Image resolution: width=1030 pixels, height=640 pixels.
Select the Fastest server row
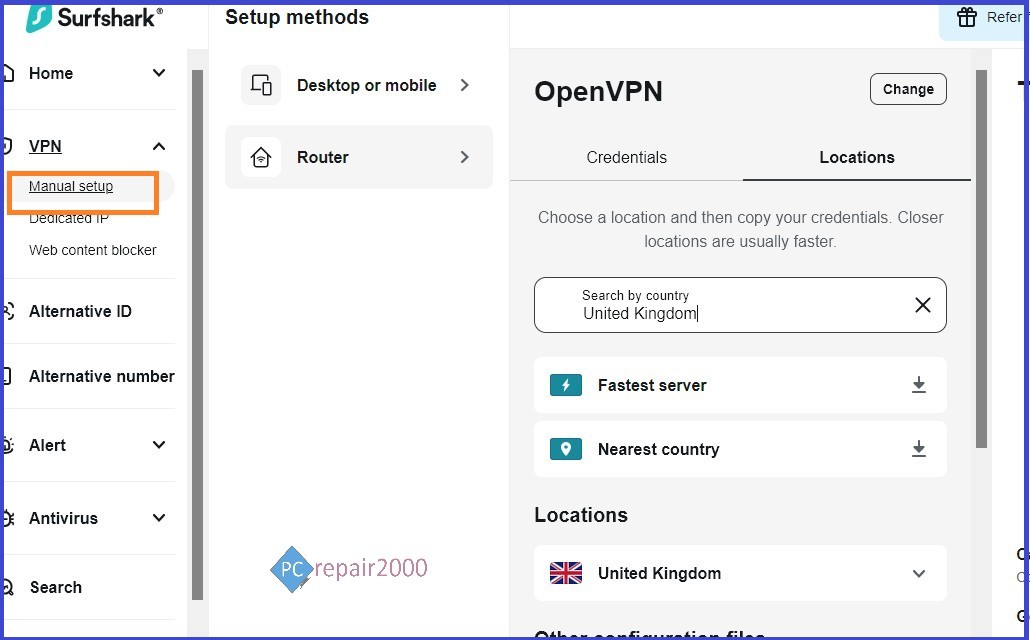[740, 385]
